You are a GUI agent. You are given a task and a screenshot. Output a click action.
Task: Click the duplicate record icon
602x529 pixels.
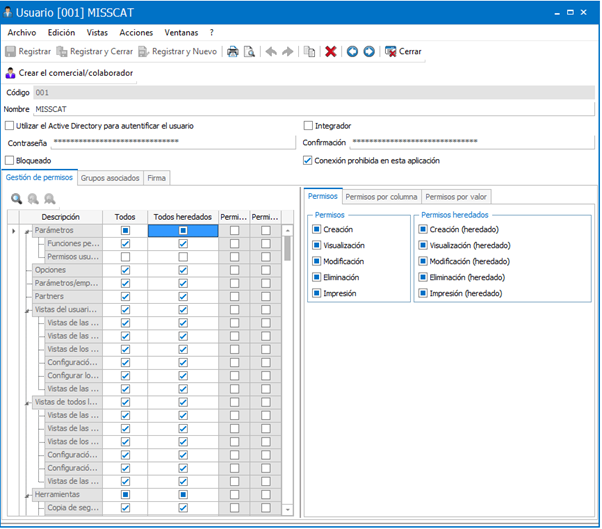click(x=309, y=51)
